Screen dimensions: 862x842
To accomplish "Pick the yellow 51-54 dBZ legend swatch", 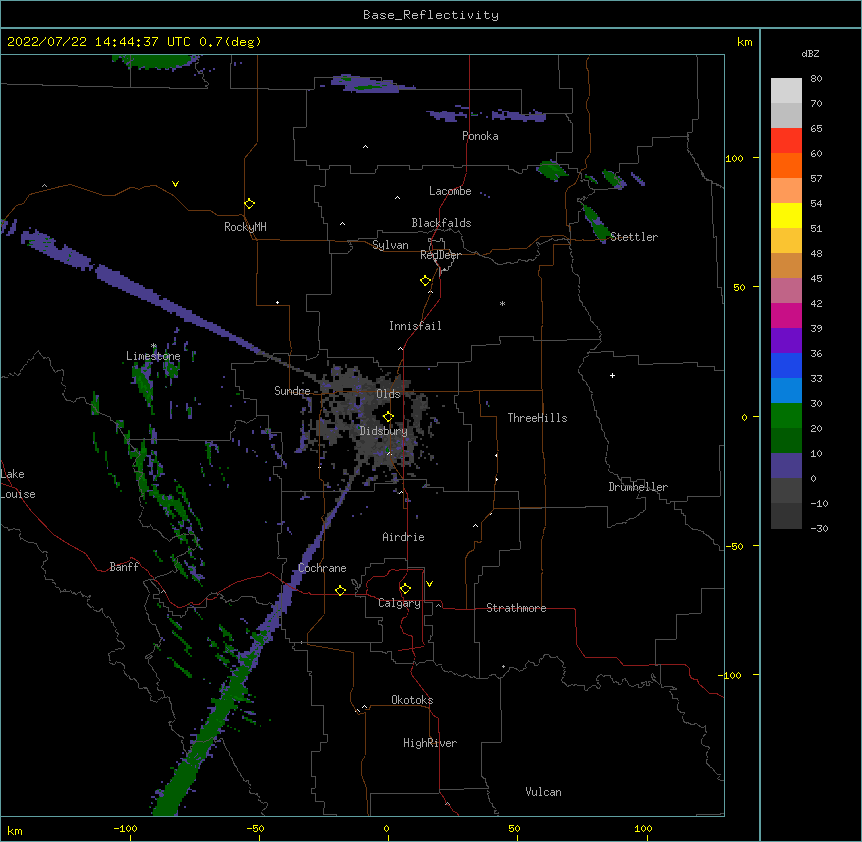I will point(786,215).
